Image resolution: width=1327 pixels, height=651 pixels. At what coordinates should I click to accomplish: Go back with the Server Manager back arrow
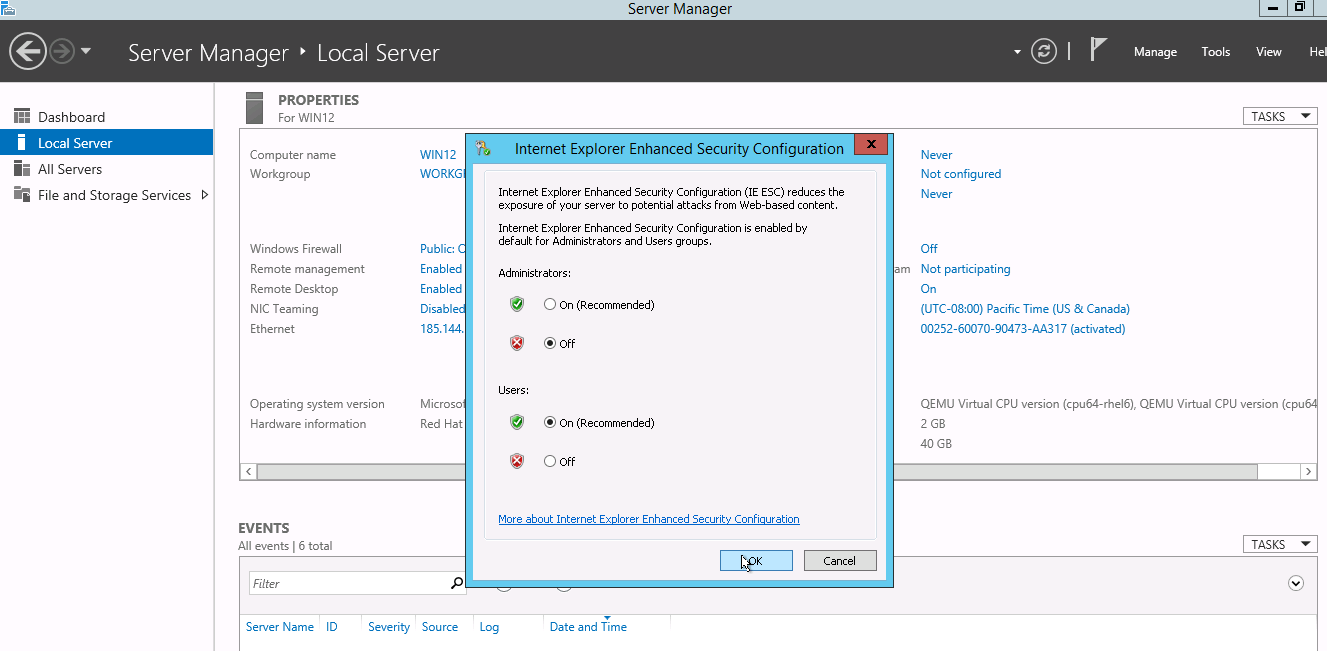28,51
